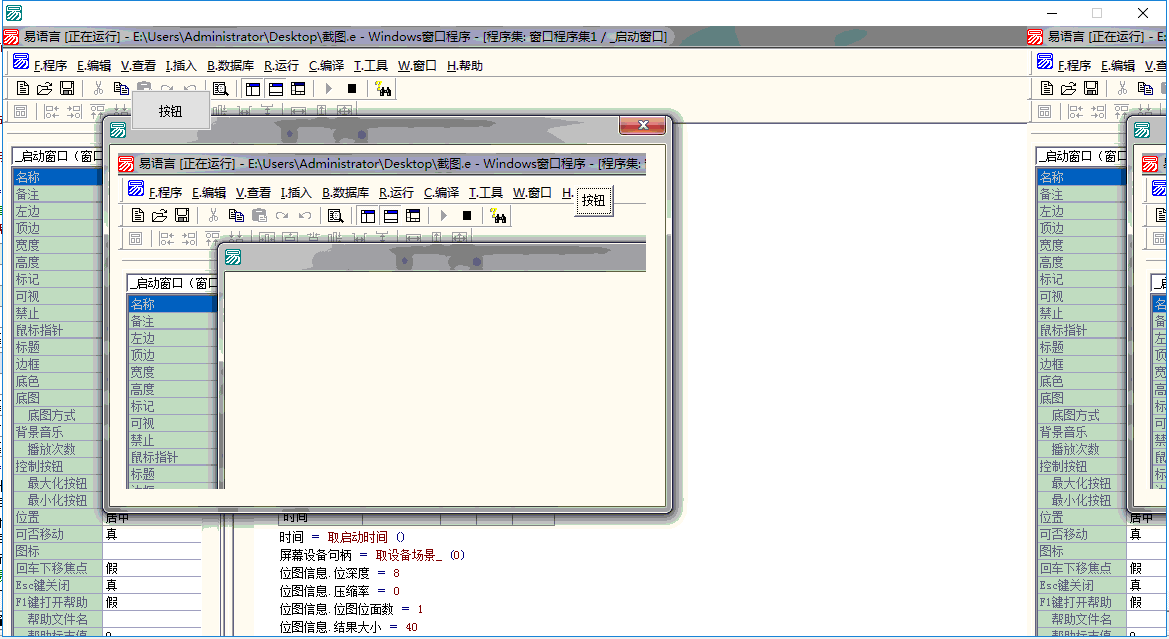Open the _启动窗口 combo box in the right IDE copy

click(x=1083, y=156)
